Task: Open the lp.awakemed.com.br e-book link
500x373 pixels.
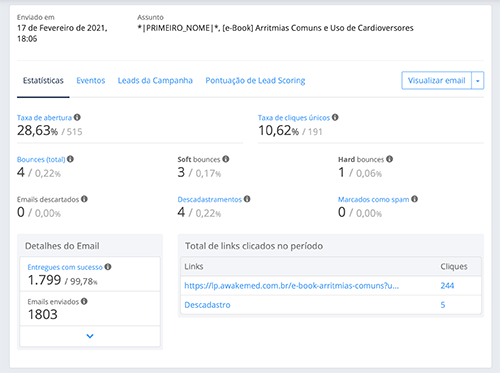Action: [292, 286]
